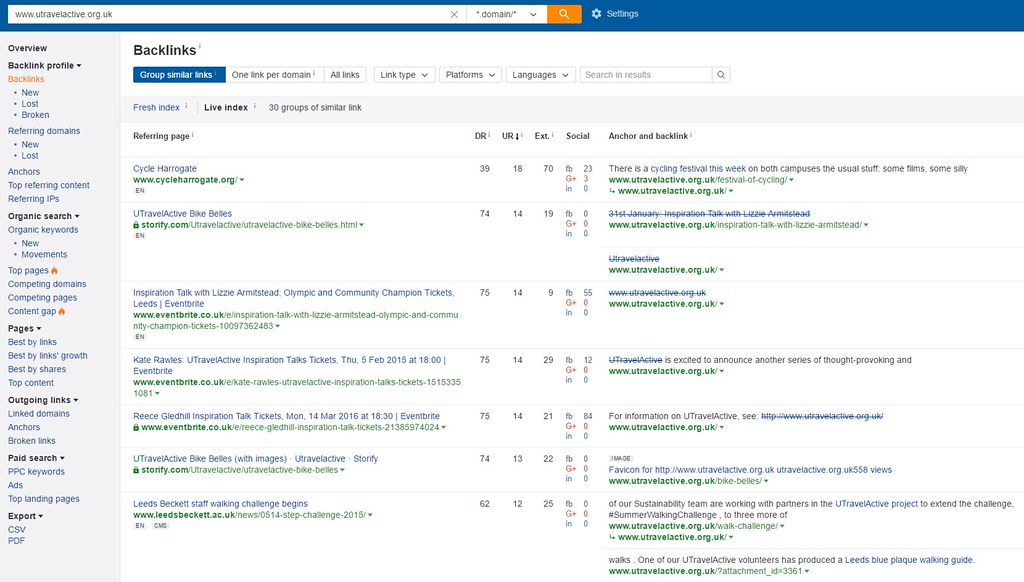The height and width of the screenshot is (582, 1024).
Task: Open Linked domains in the sidebar
Action: tap(39, 414)
